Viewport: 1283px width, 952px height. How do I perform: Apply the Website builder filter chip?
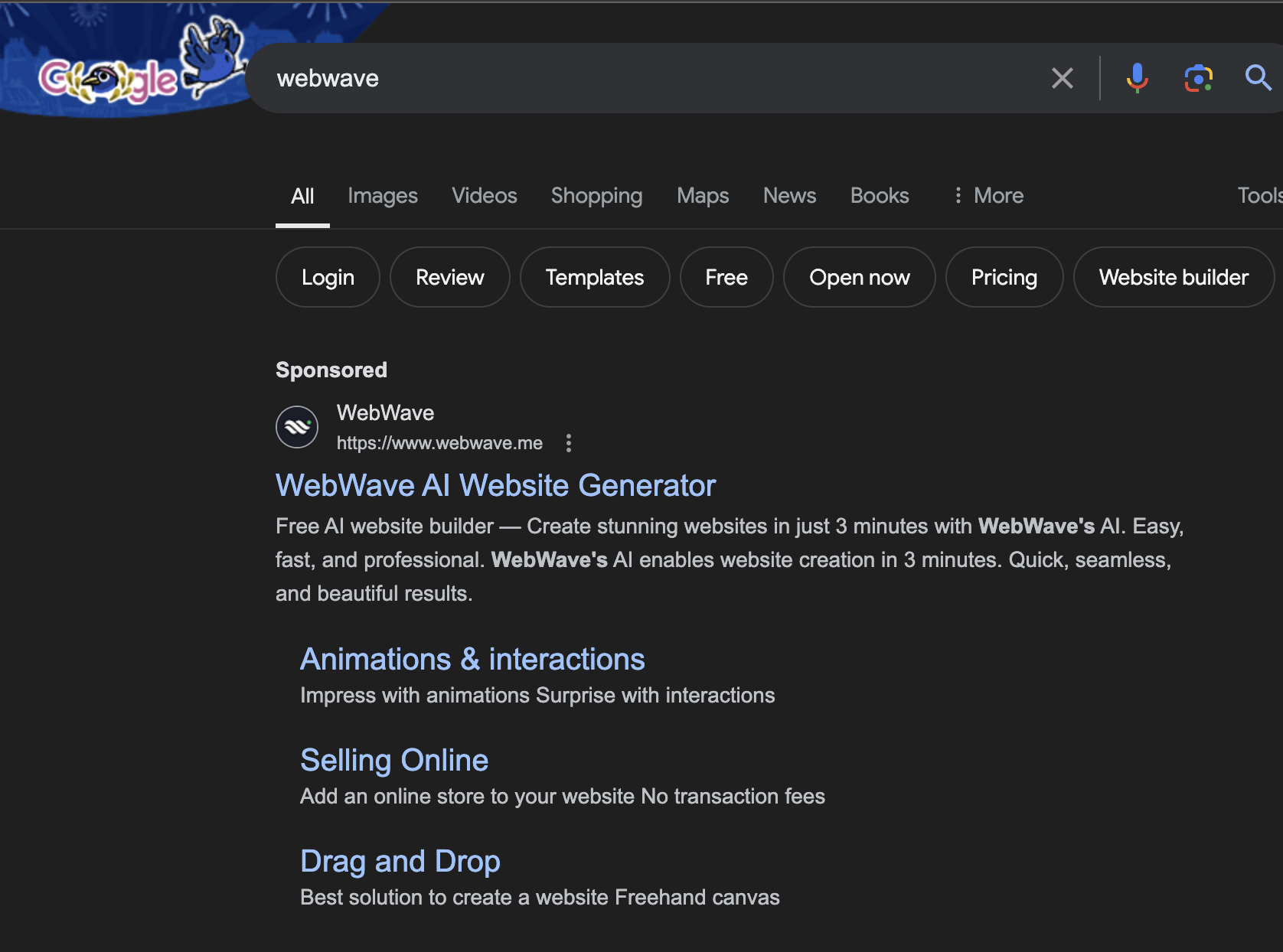click(1174, 277)
